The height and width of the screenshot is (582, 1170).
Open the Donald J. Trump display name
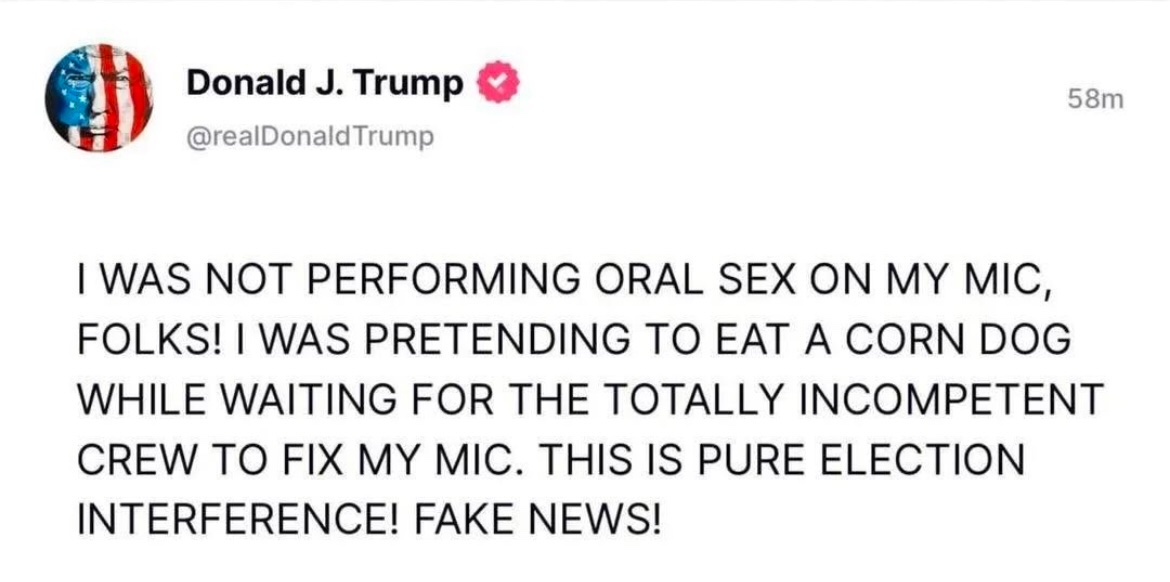pyautogui.click(x=325, y=85)
